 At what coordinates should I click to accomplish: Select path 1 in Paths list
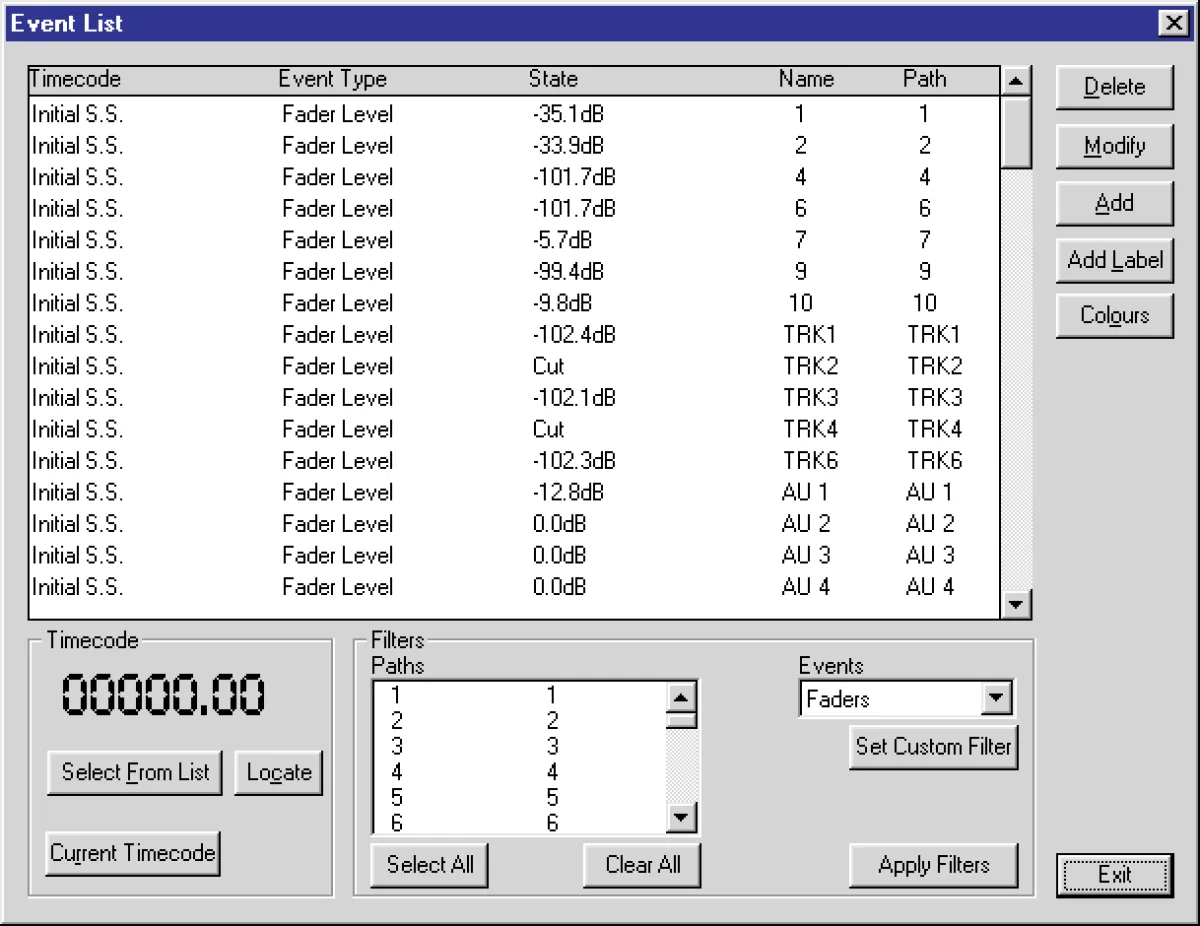click(519, 695)
